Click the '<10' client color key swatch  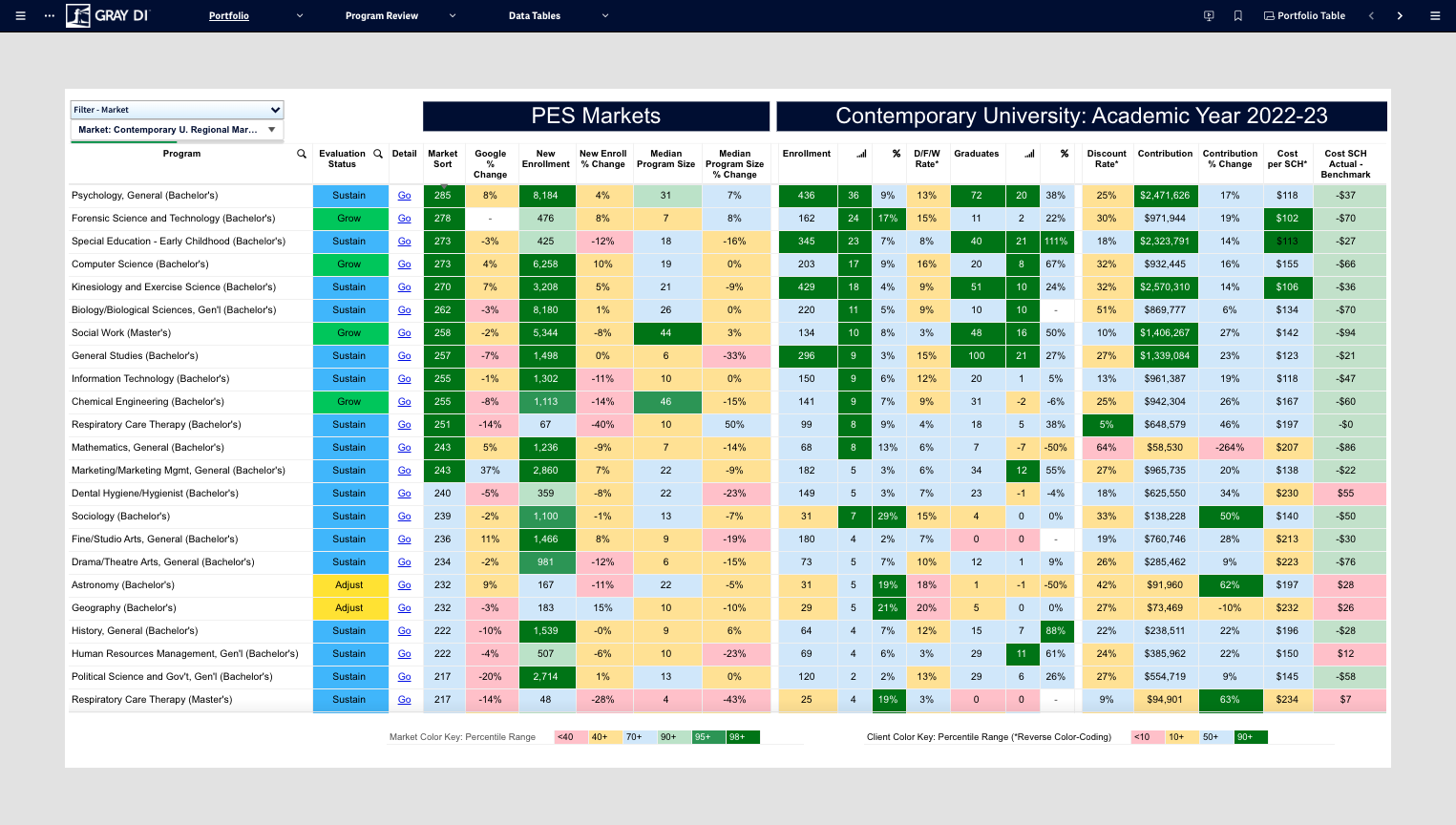pyautogui.click(x=1147, y=737)
